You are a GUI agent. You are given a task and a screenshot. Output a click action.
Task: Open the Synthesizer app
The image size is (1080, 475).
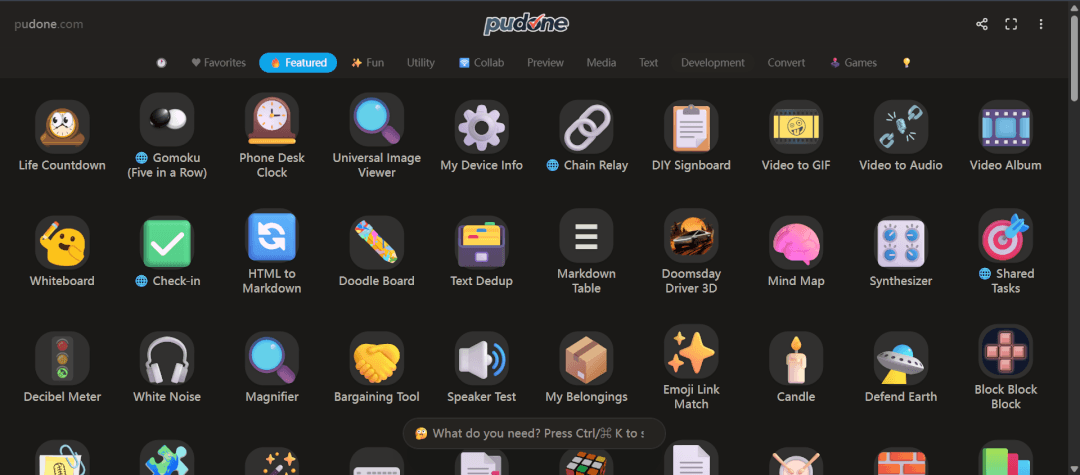pos(900,242)
